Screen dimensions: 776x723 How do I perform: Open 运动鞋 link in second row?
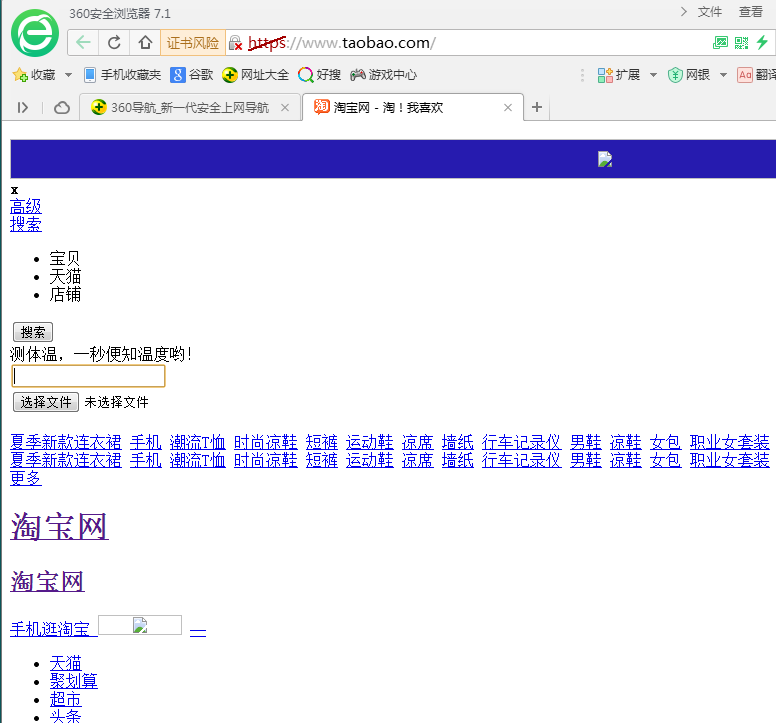coord(370,460)
